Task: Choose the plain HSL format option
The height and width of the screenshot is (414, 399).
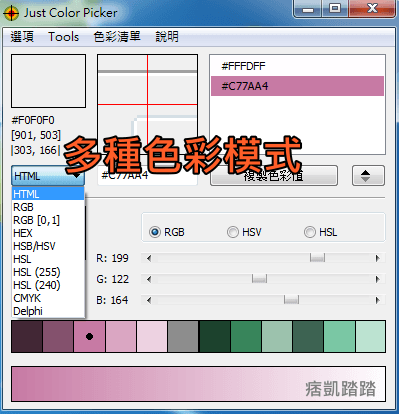Action: click(x=48, y=259)
